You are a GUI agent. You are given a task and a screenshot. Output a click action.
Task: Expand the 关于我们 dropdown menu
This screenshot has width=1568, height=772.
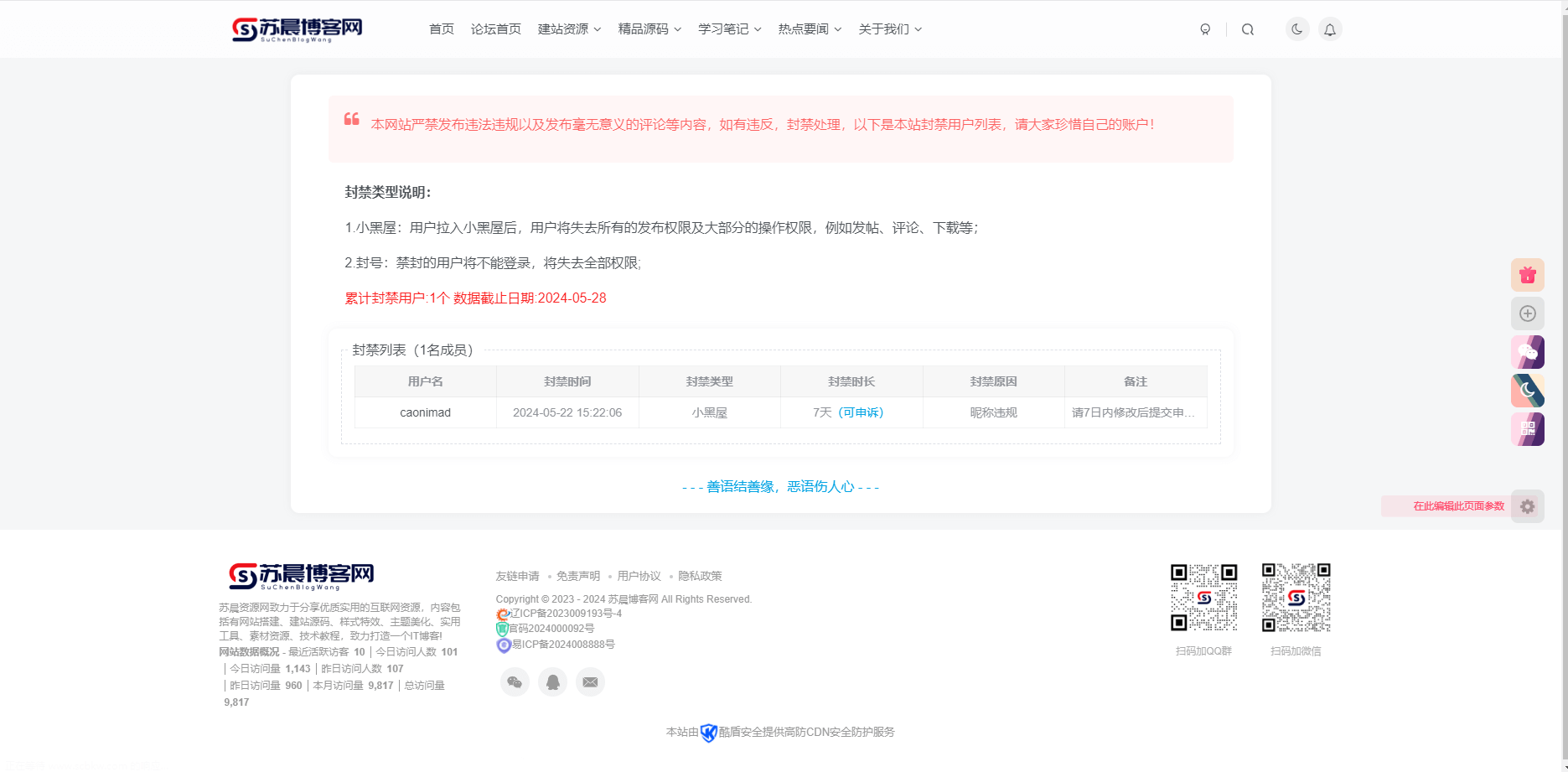click(x=891, y=29)
